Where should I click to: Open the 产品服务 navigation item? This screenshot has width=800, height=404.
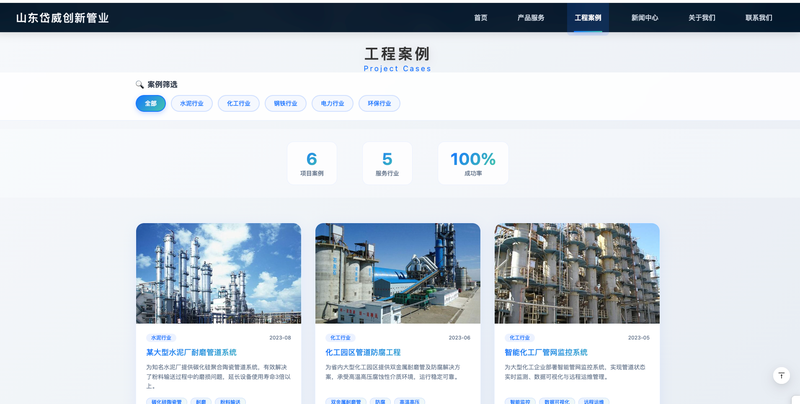(x=531, y=18)
